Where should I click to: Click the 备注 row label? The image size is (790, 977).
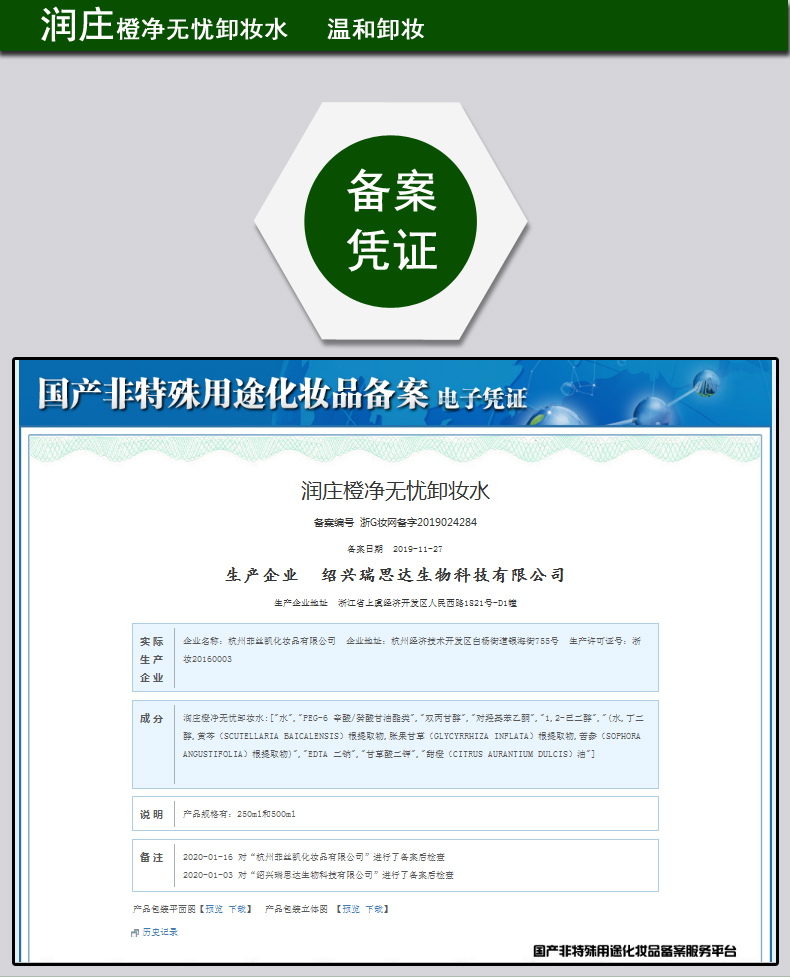(x=151, y=857)
